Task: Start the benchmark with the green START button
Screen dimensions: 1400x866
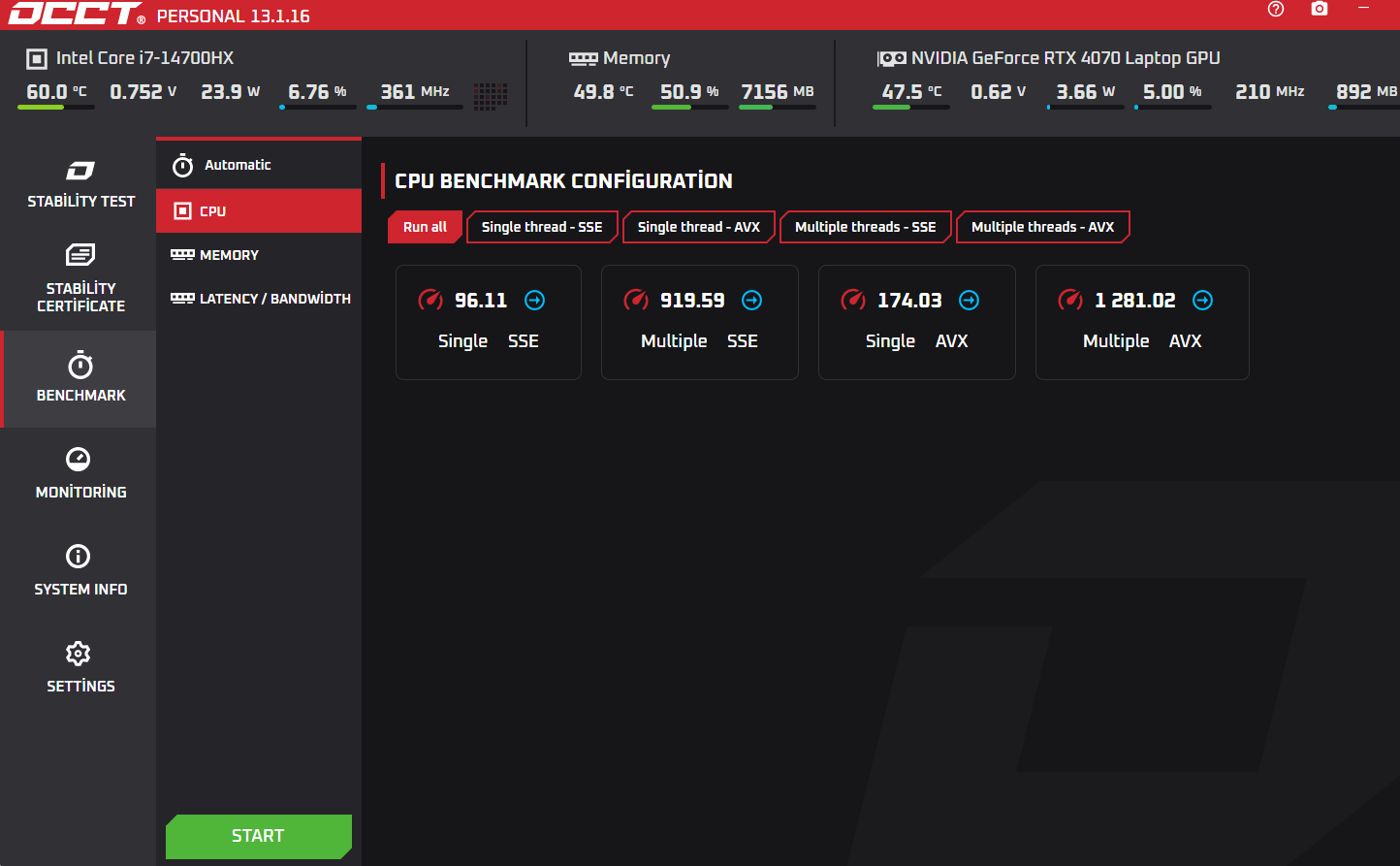Action: click(259, 836)
